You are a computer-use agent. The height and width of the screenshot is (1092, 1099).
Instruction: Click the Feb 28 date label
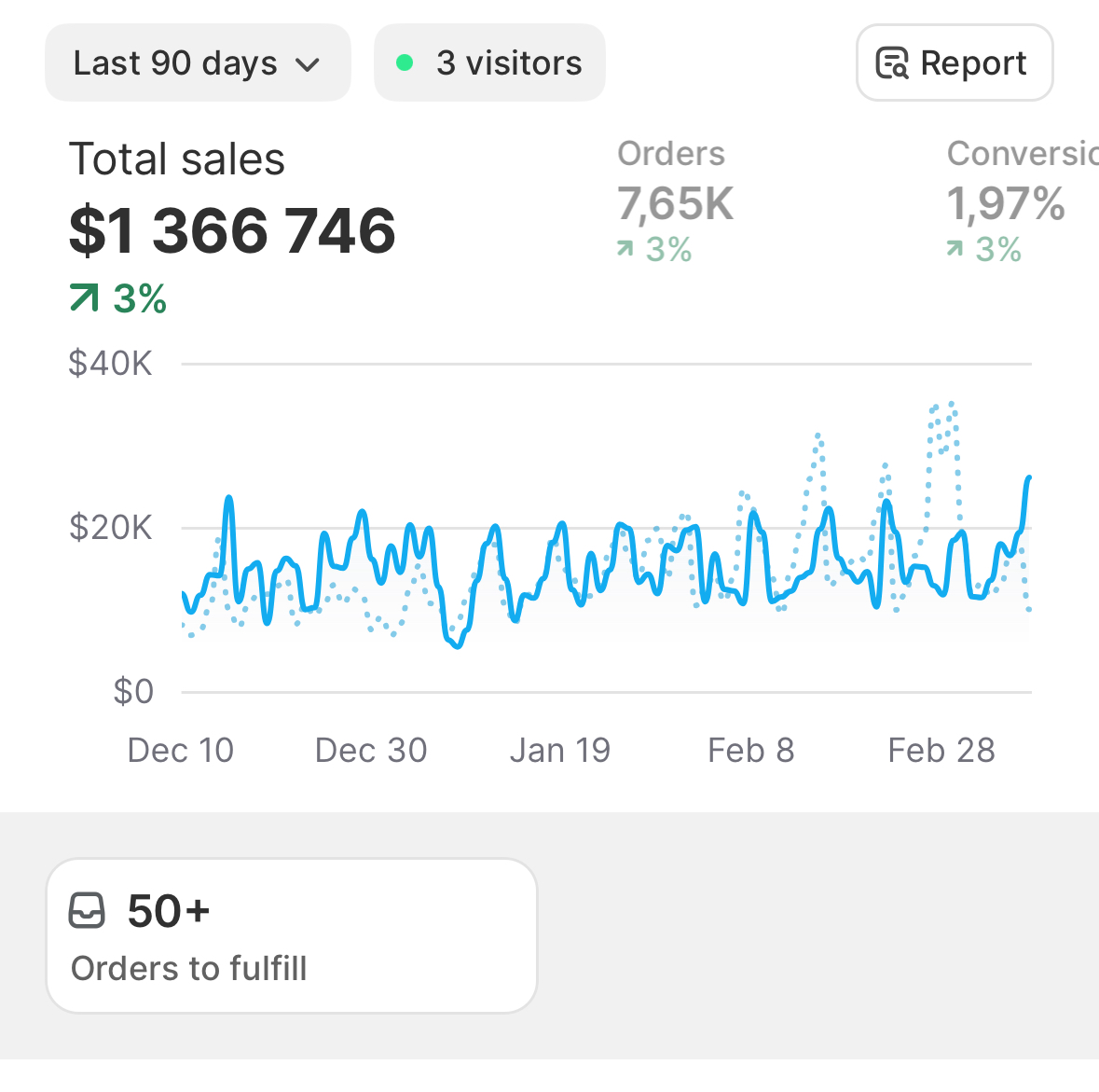coord(941,751)
